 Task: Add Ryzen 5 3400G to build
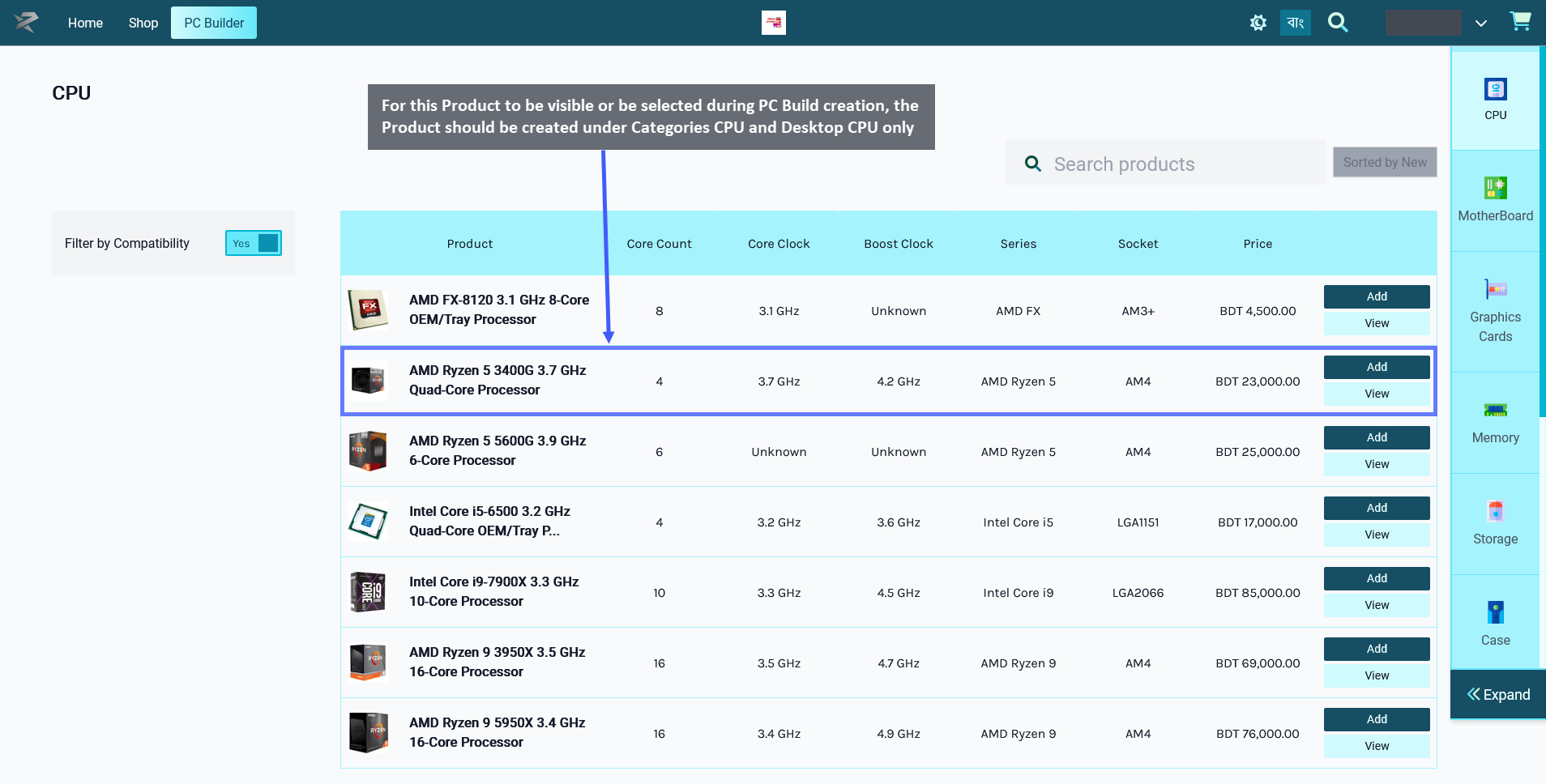(1377, 367)
